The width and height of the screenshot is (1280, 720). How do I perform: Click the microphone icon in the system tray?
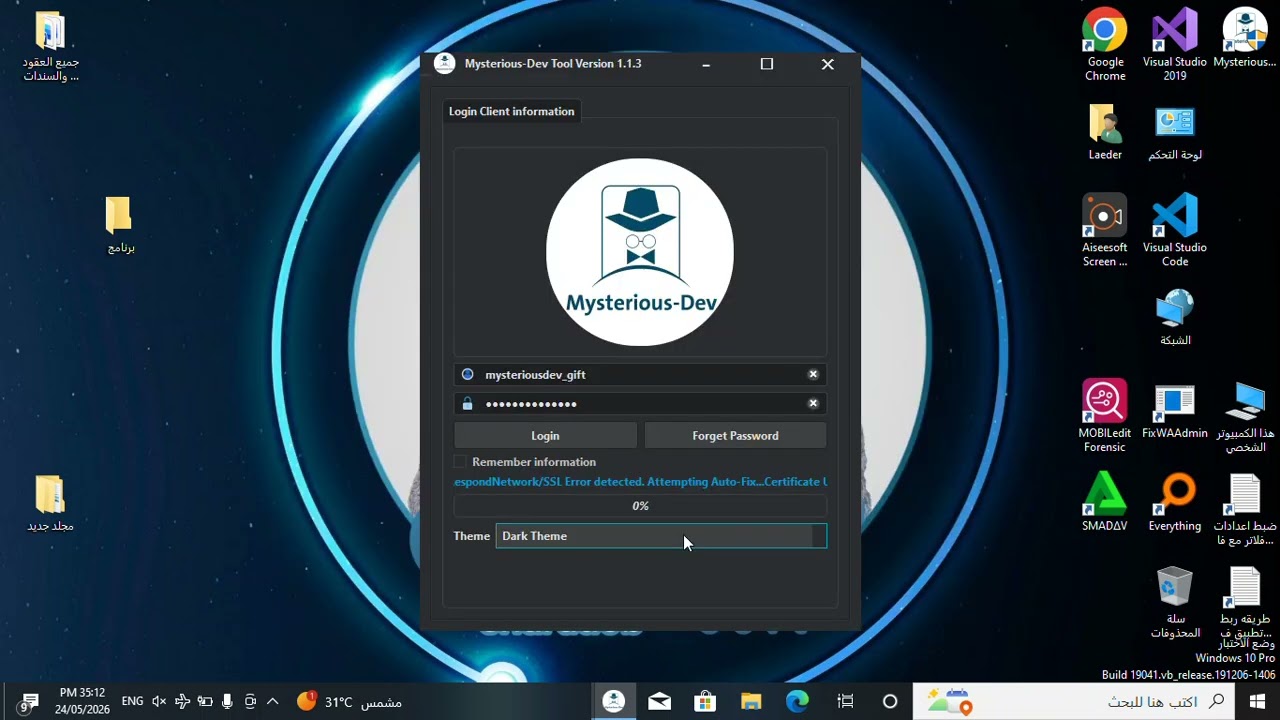point(228,702)
